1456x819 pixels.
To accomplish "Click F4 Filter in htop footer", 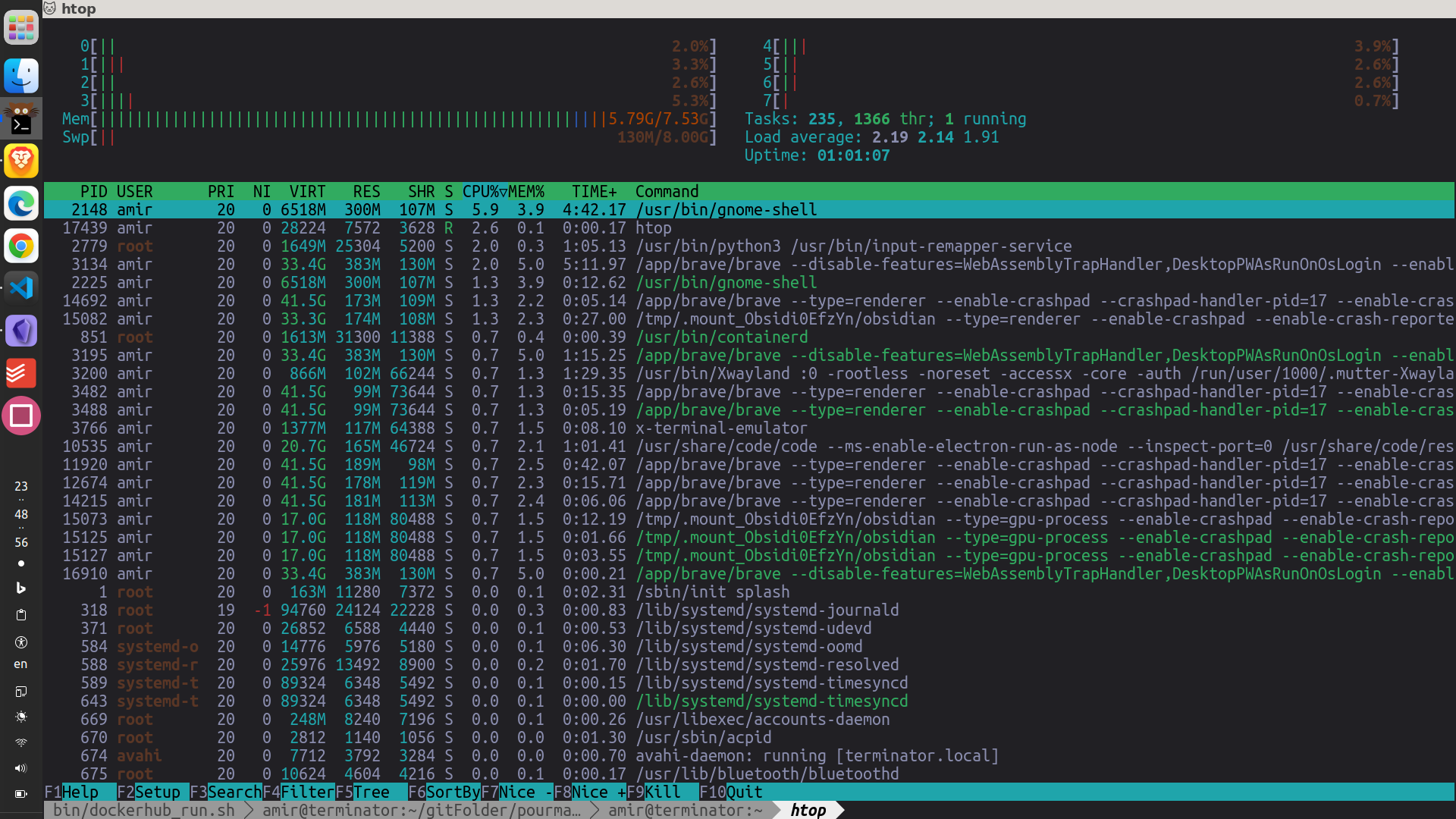I will click(x=299, y=792).
